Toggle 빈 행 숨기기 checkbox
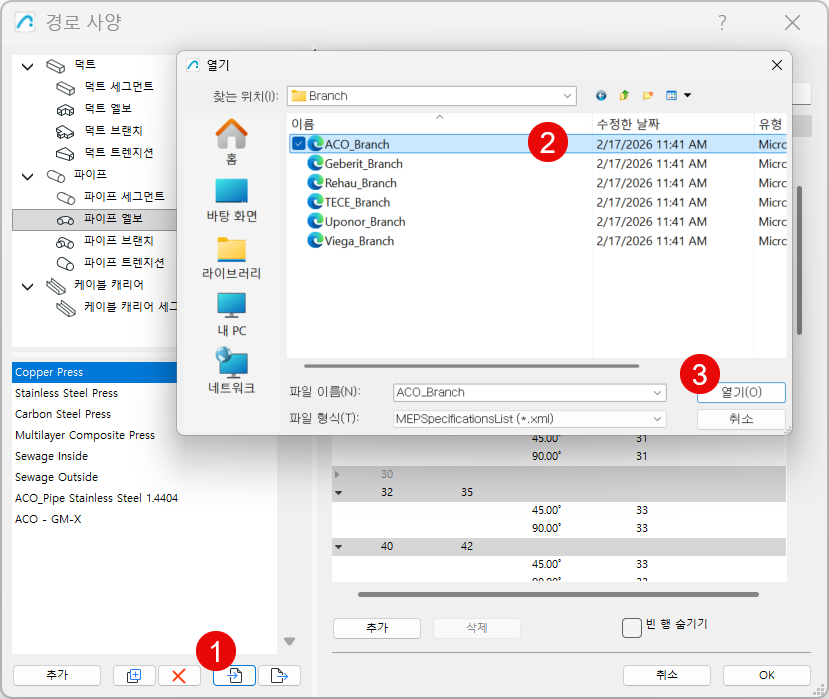Viewport: 829px width, 699px height. point(632,628)
